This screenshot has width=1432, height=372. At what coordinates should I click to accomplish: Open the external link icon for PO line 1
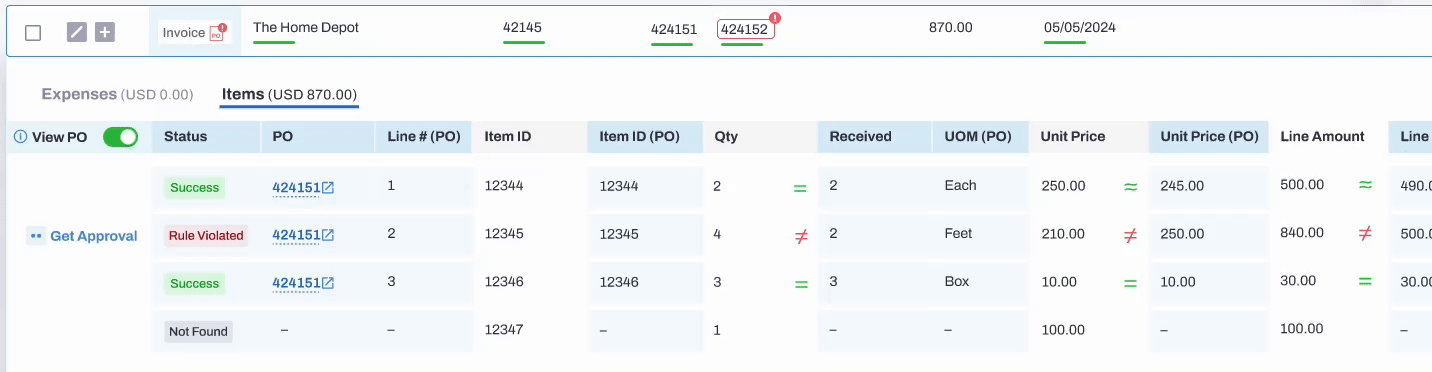pyautogui.click(x=328, y=187)
